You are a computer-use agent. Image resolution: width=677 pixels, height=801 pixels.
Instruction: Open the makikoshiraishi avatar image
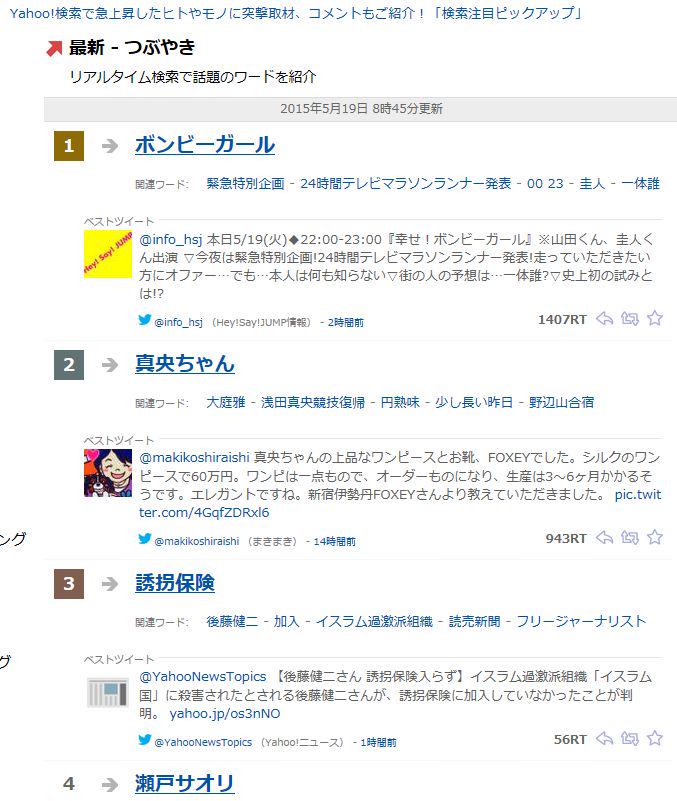click(108, 473)
